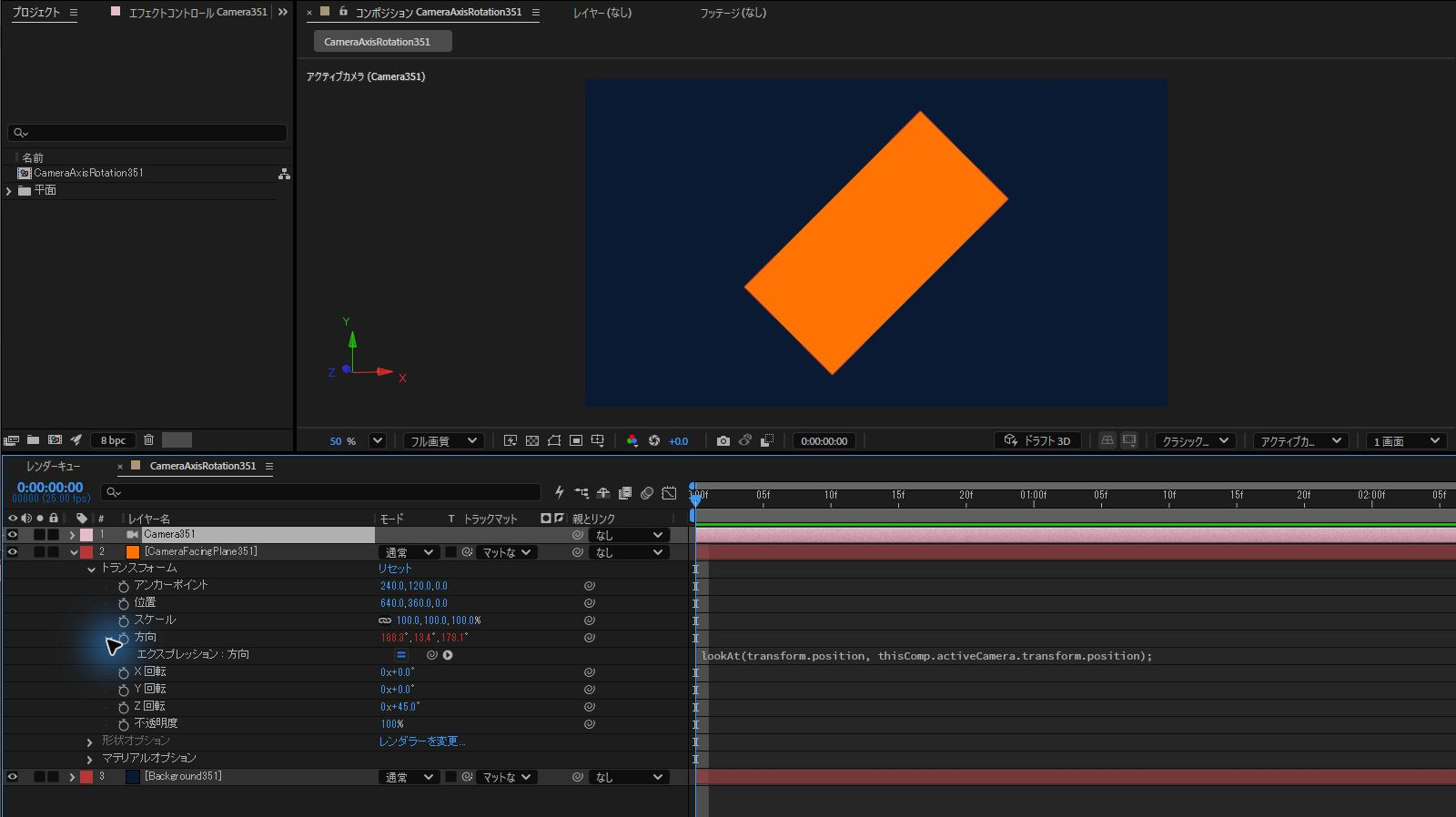
Task: Enable motion blur icon in timeline toolbar
Action: coord(647,493)
